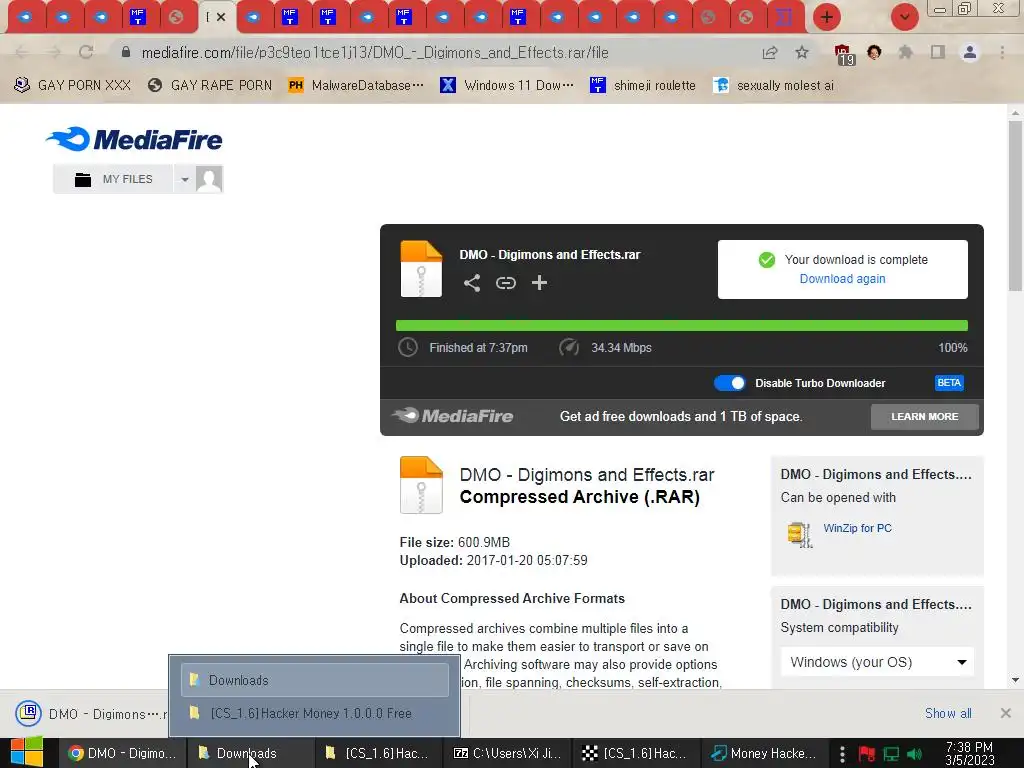Click the WinZip icon

799,534
